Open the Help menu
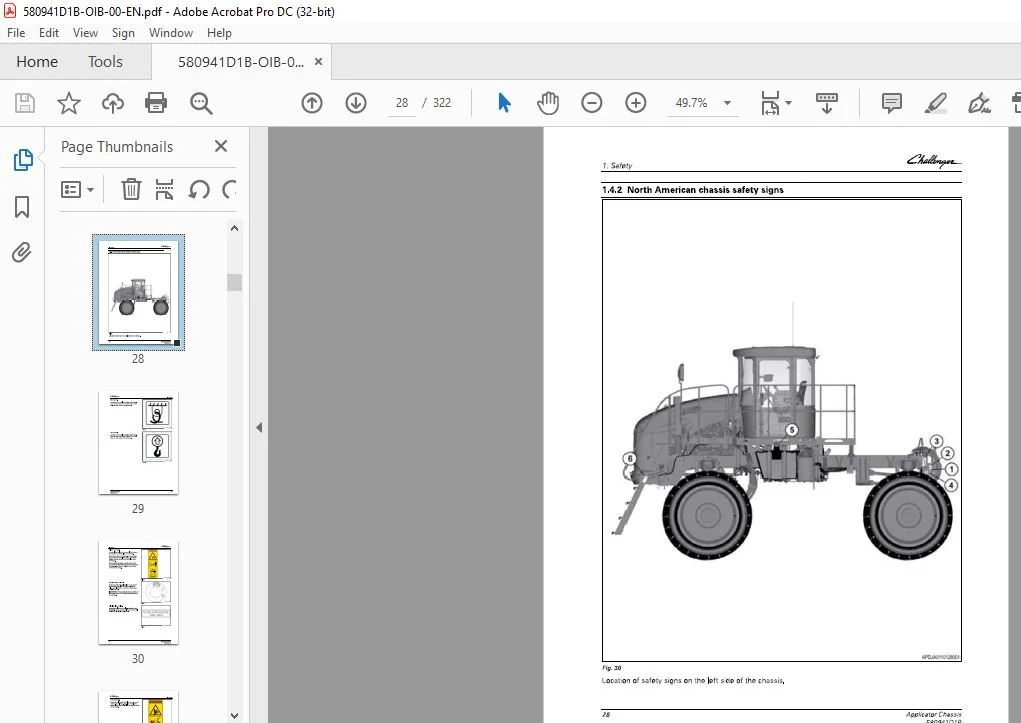This screenshot has width=1021, height=723. point(219,33)
